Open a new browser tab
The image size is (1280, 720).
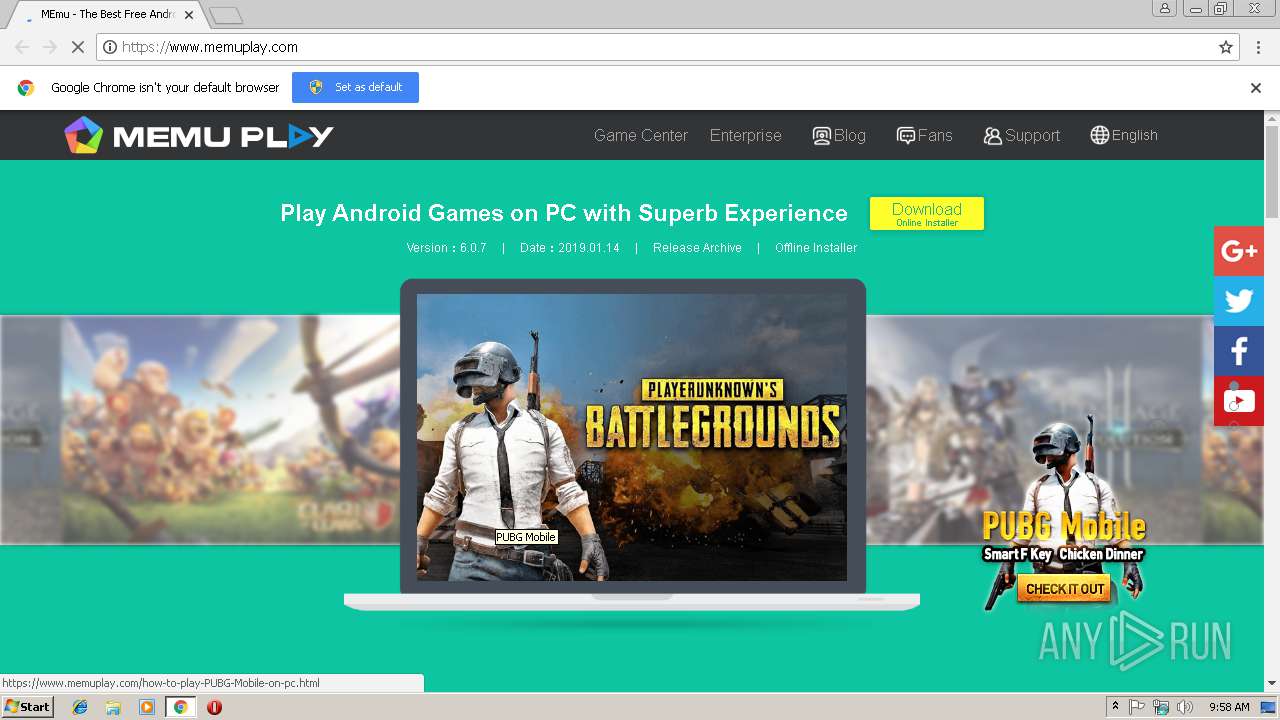(x=226, y=15)
